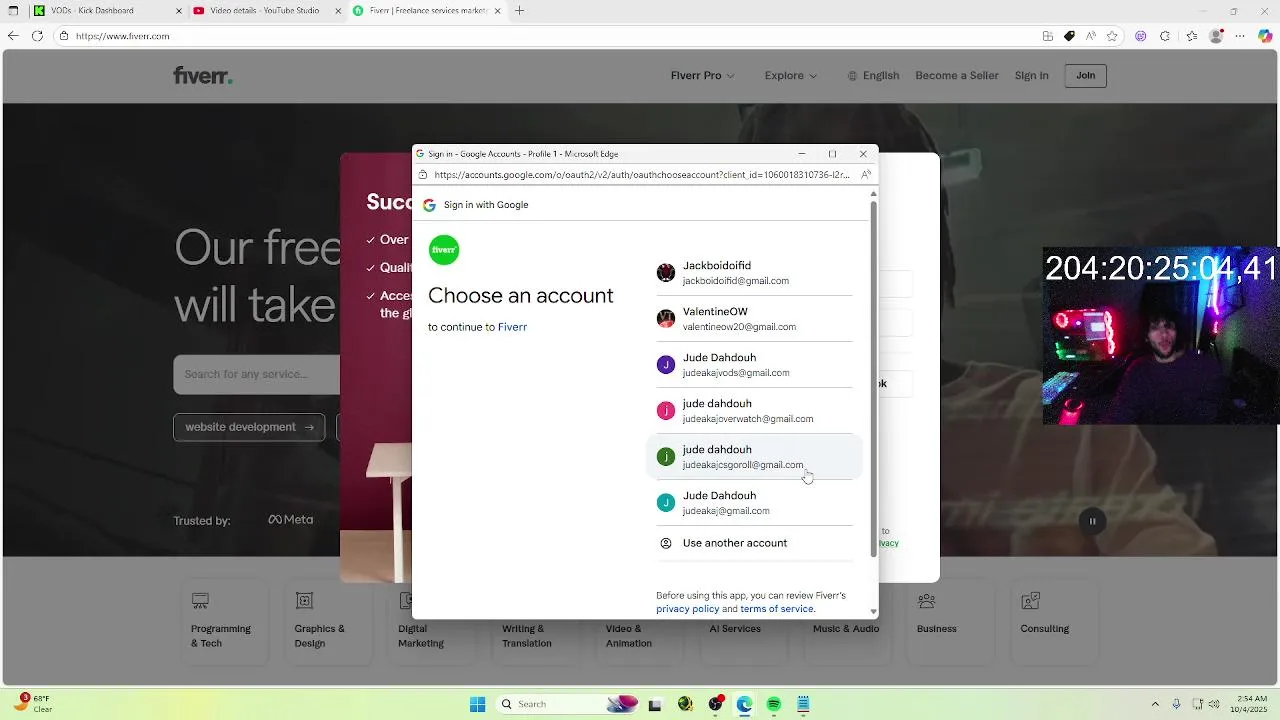
Task: Open Spotify from the taskbar
Action: pos(773,704)
